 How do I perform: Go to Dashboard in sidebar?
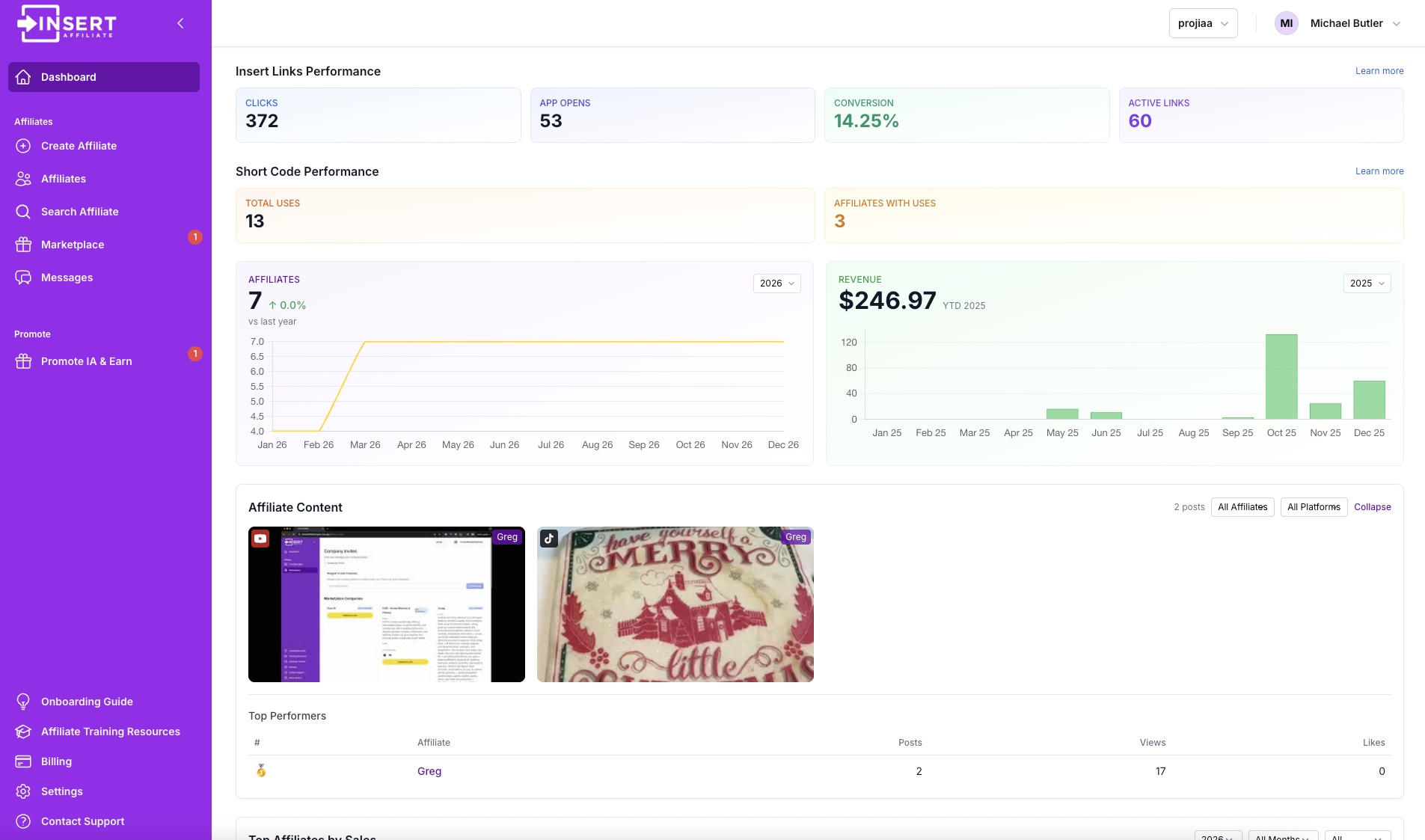(x=104, y=77)
